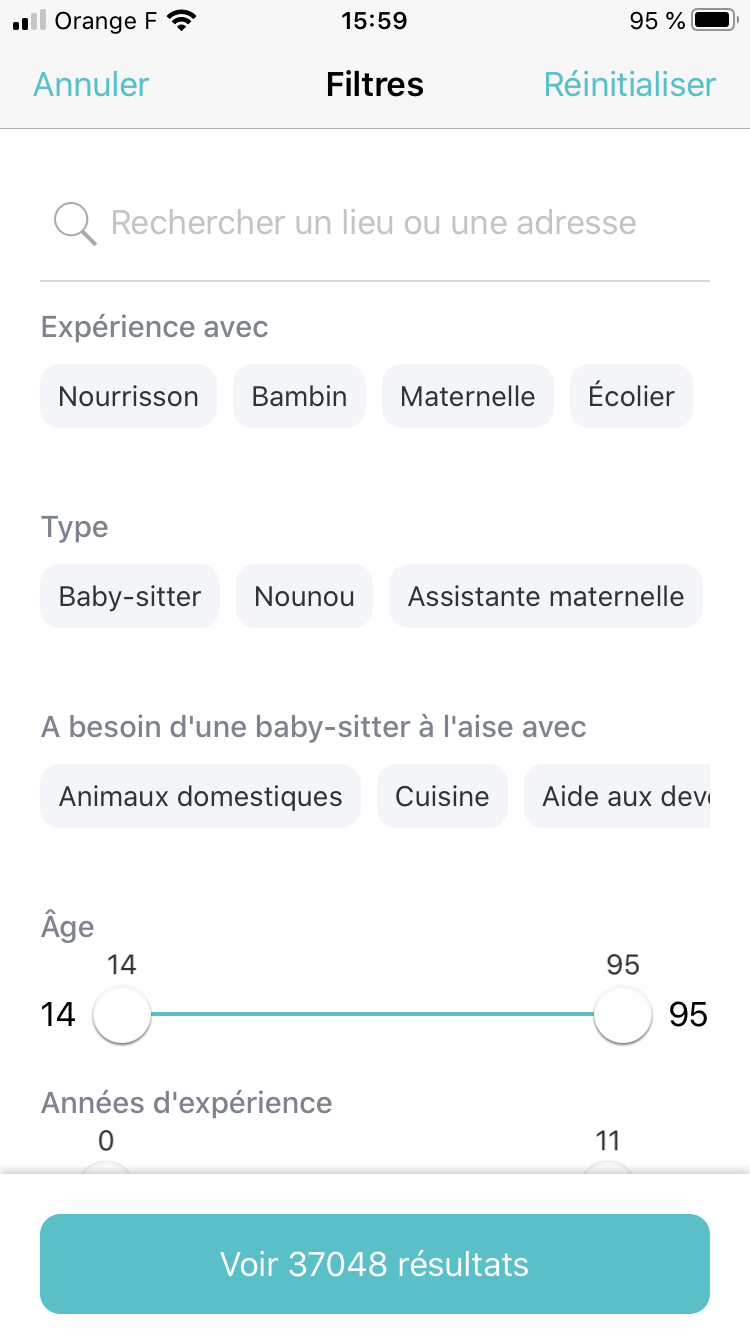Toggle the Maternelle experience filter
Screen dimensions: 750x1334
tap(467, 396)
